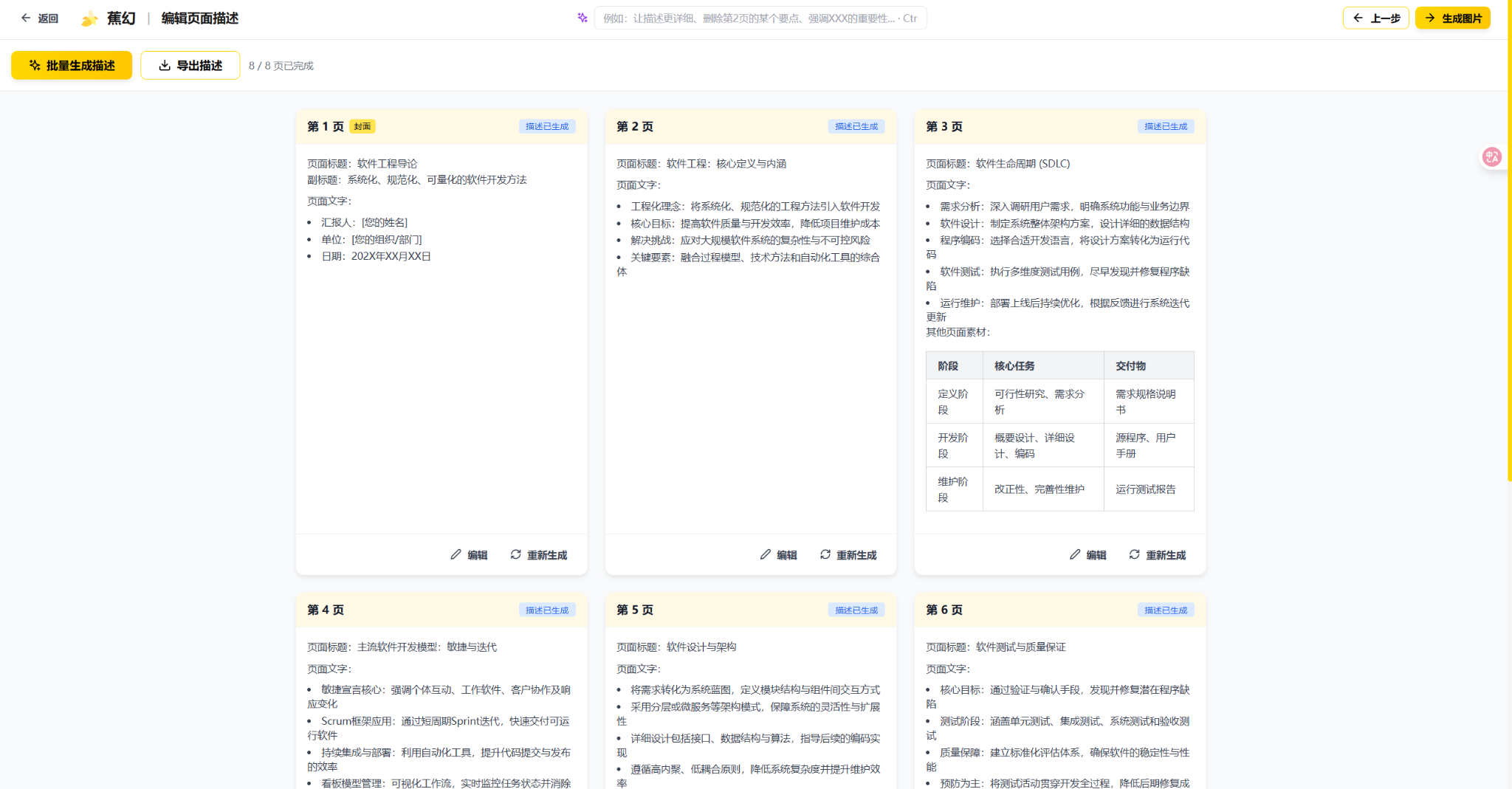
Task: Click pencil edit icon on page 2 card
Action: pos(765,554)
